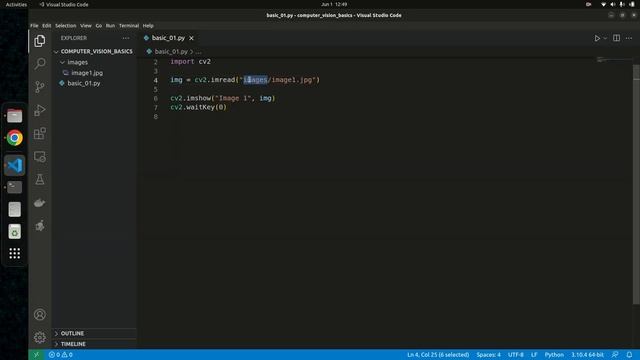640x360 pixels.
Task: Click the editor vertical scrollbar
Action: pyautogui.click(x=636, y=184)
